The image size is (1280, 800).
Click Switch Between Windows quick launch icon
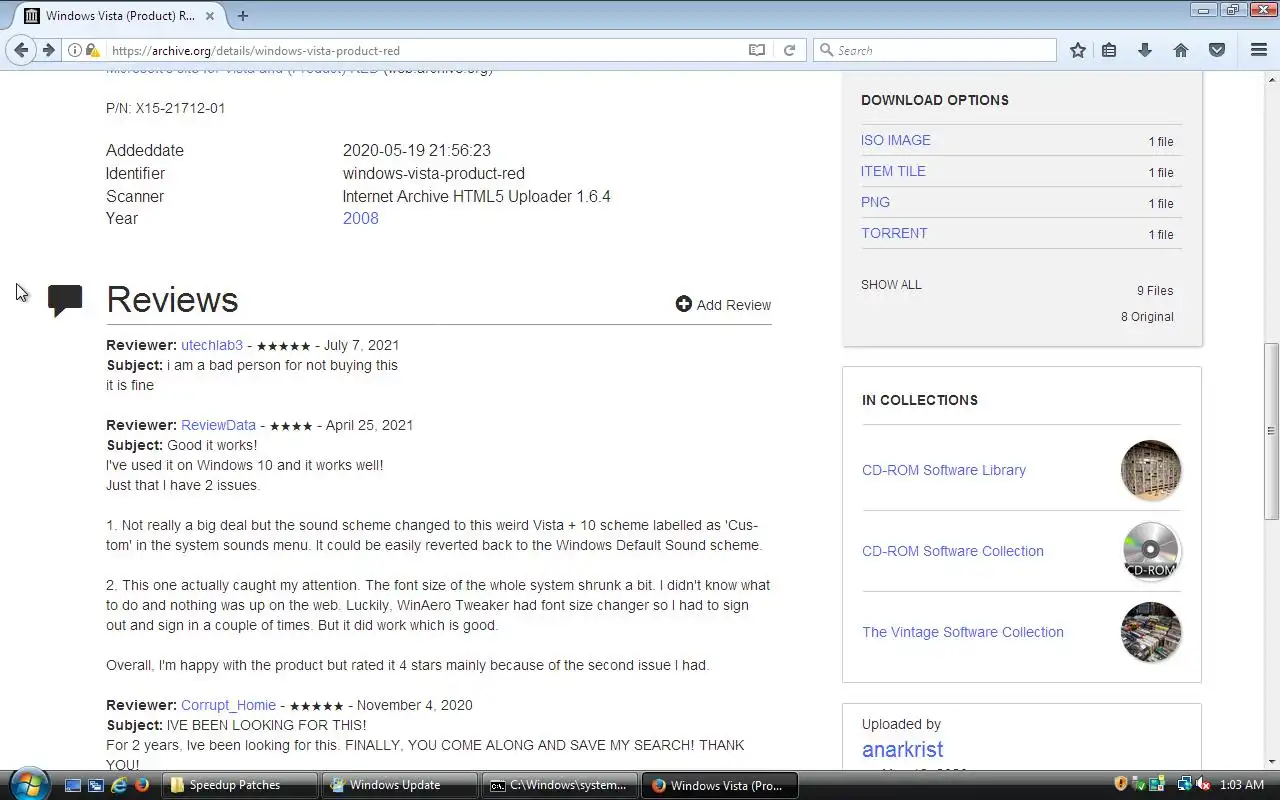tap(96, 785)
